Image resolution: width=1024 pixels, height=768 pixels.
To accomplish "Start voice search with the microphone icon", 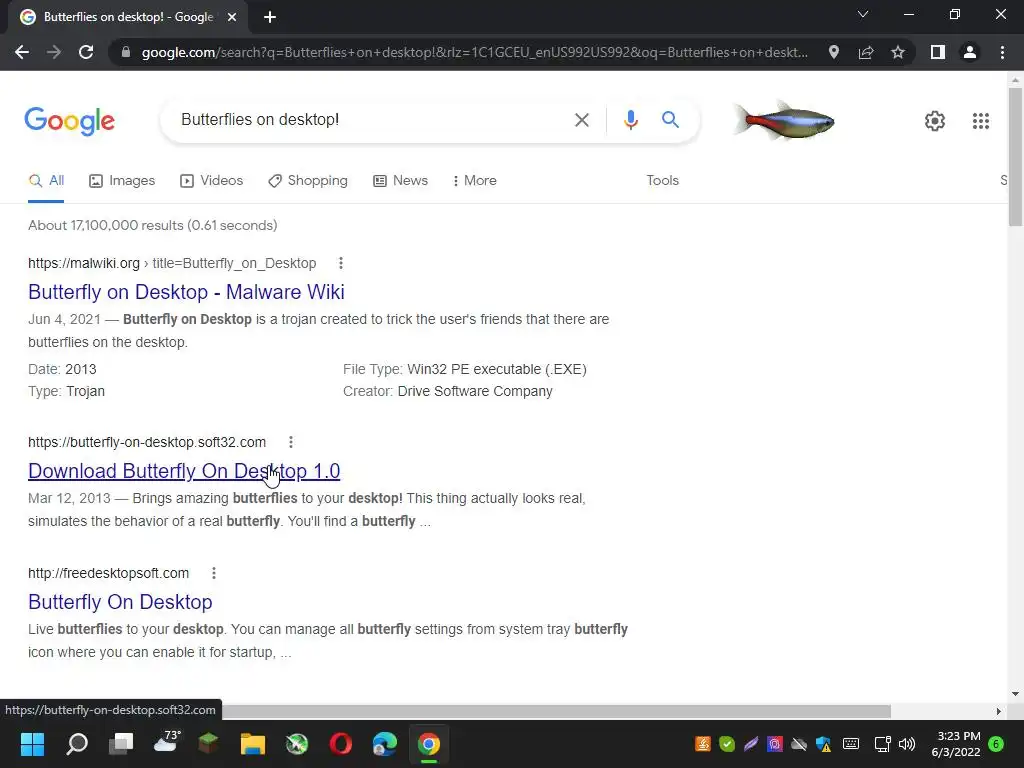I will (630, 120).
